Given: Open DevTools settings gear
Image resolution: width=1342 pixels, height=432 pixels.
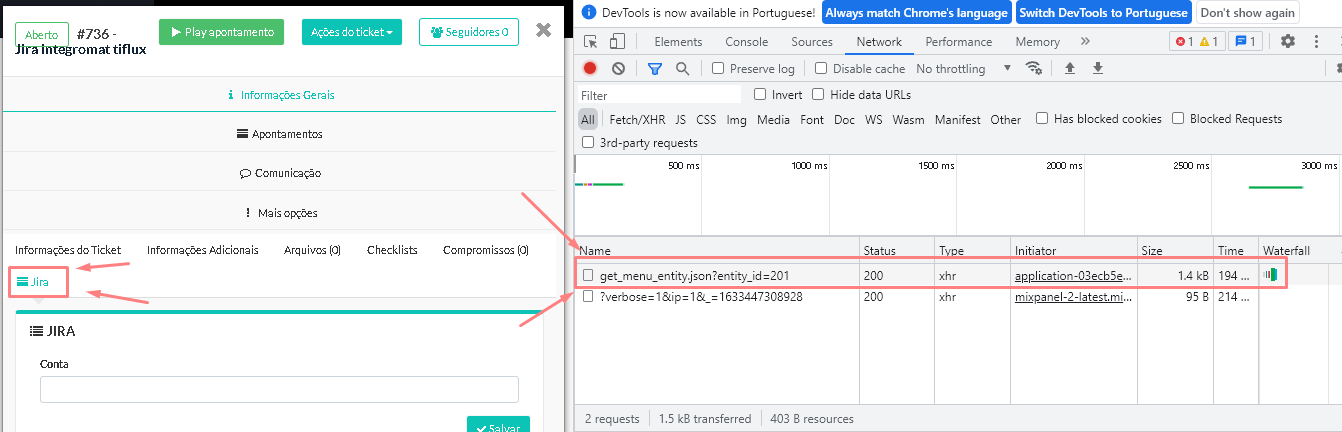Looking at the screenshot, I should coord(1288,41).
